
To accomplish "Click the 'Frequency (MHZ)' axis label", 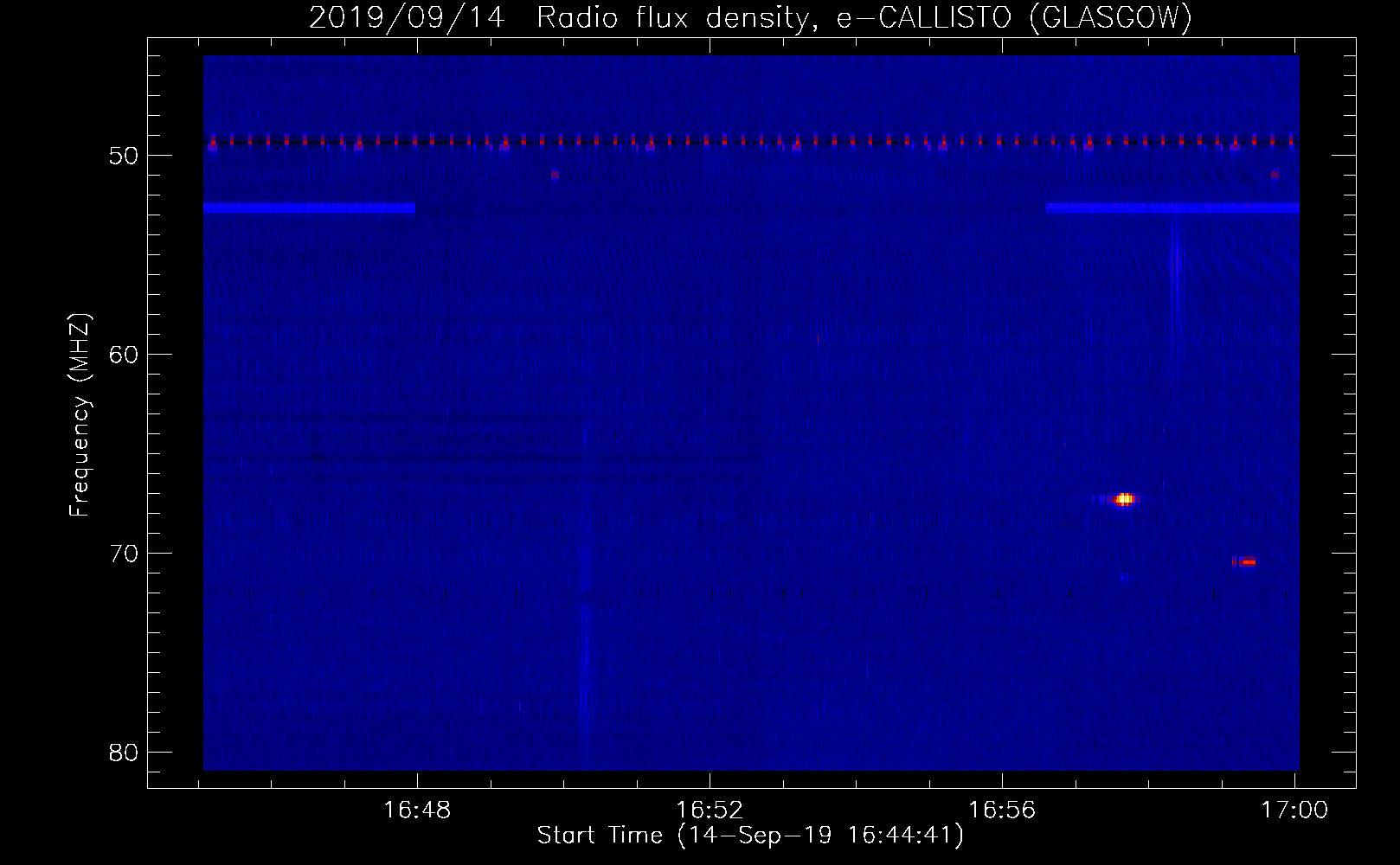I will 80,415.
